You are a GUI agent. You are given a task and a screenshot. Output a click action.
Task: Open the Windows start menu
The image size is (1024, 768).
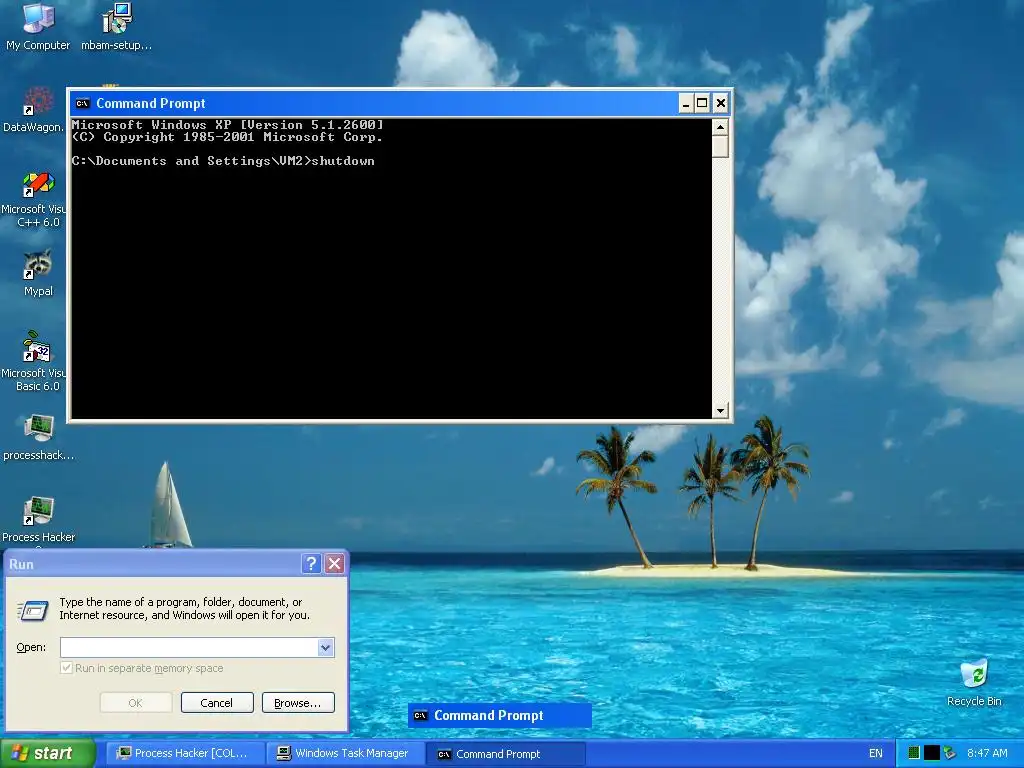(x=47, y=753)
